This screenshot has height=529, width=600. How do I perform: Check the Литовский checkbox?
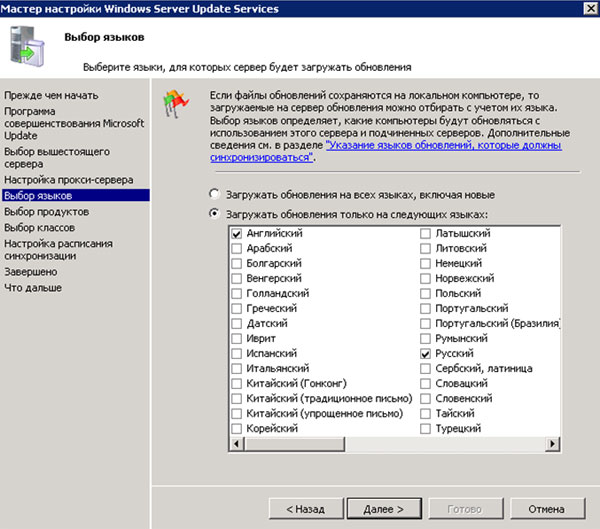tap(425, 248)
